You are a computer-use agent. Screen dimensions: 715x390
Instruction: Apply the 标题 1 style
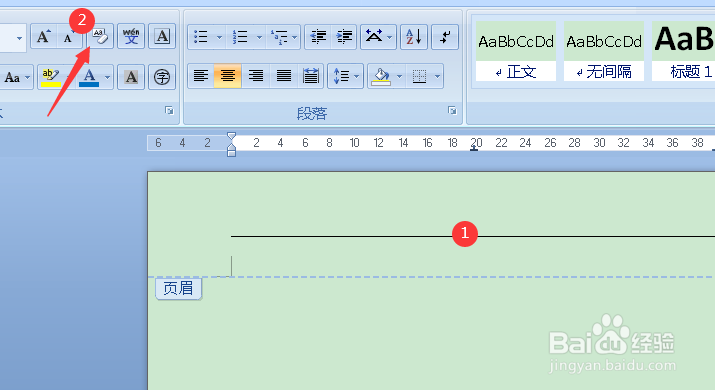point(683,51)
